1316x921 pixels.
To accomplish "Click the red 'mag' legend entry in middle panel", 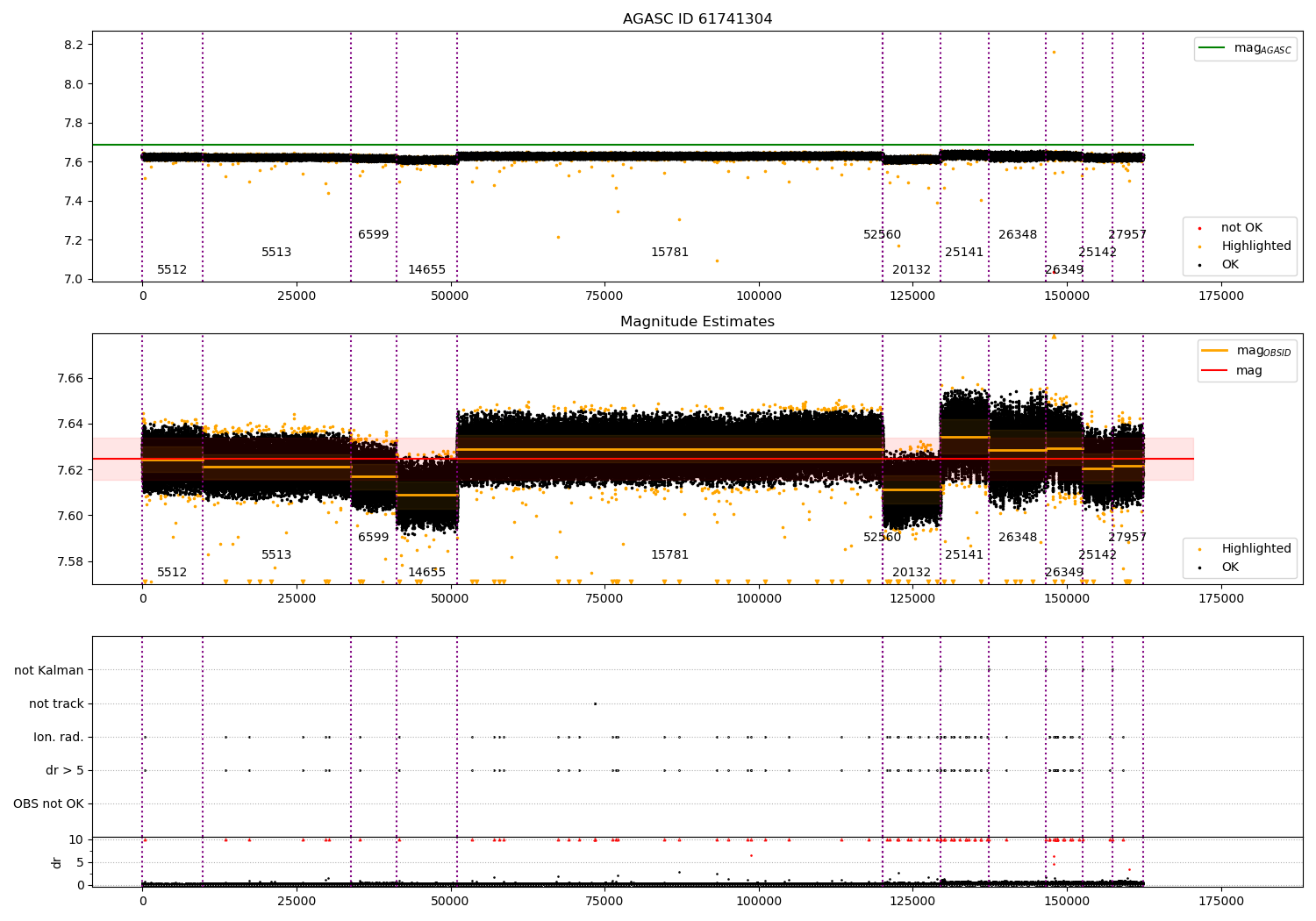I will point(1232,370).
